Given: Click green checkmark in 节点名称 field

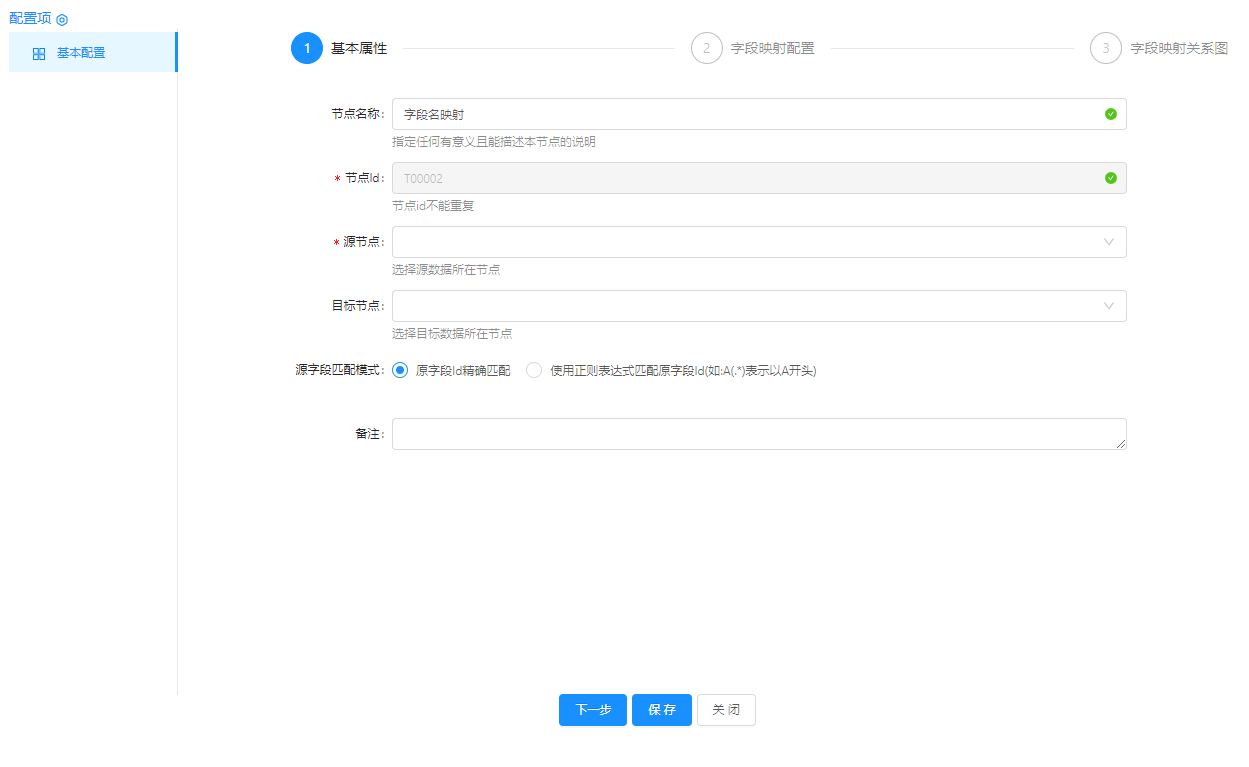Looking at the screenshot, I should coord(1110,114).
